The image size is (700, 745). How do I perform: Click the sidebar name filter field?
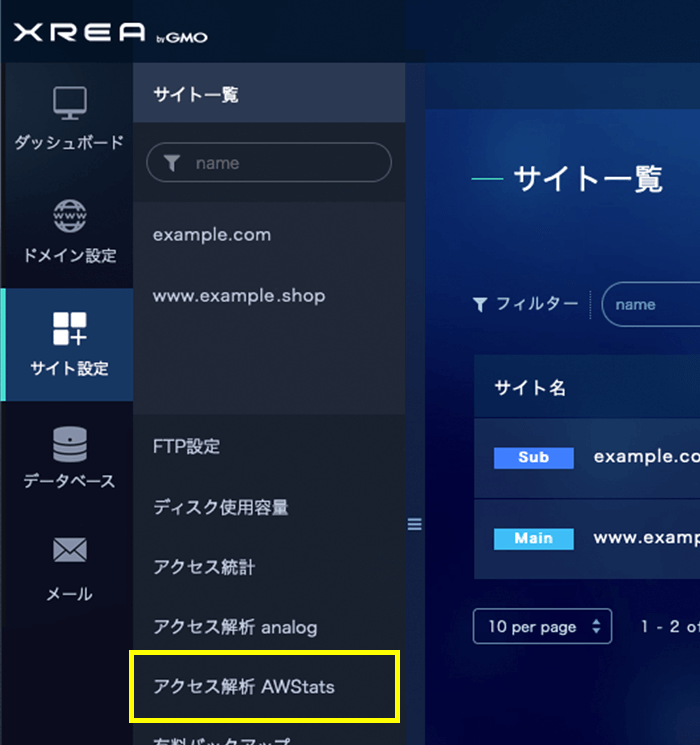[280, 163]
